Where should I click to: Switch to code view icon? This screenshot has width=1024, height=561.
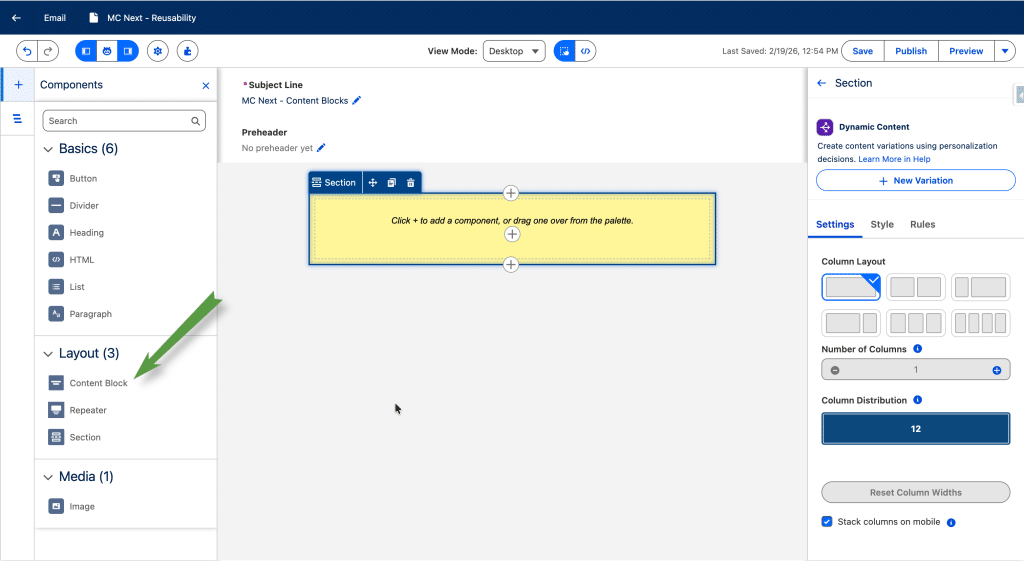point(587,51)
